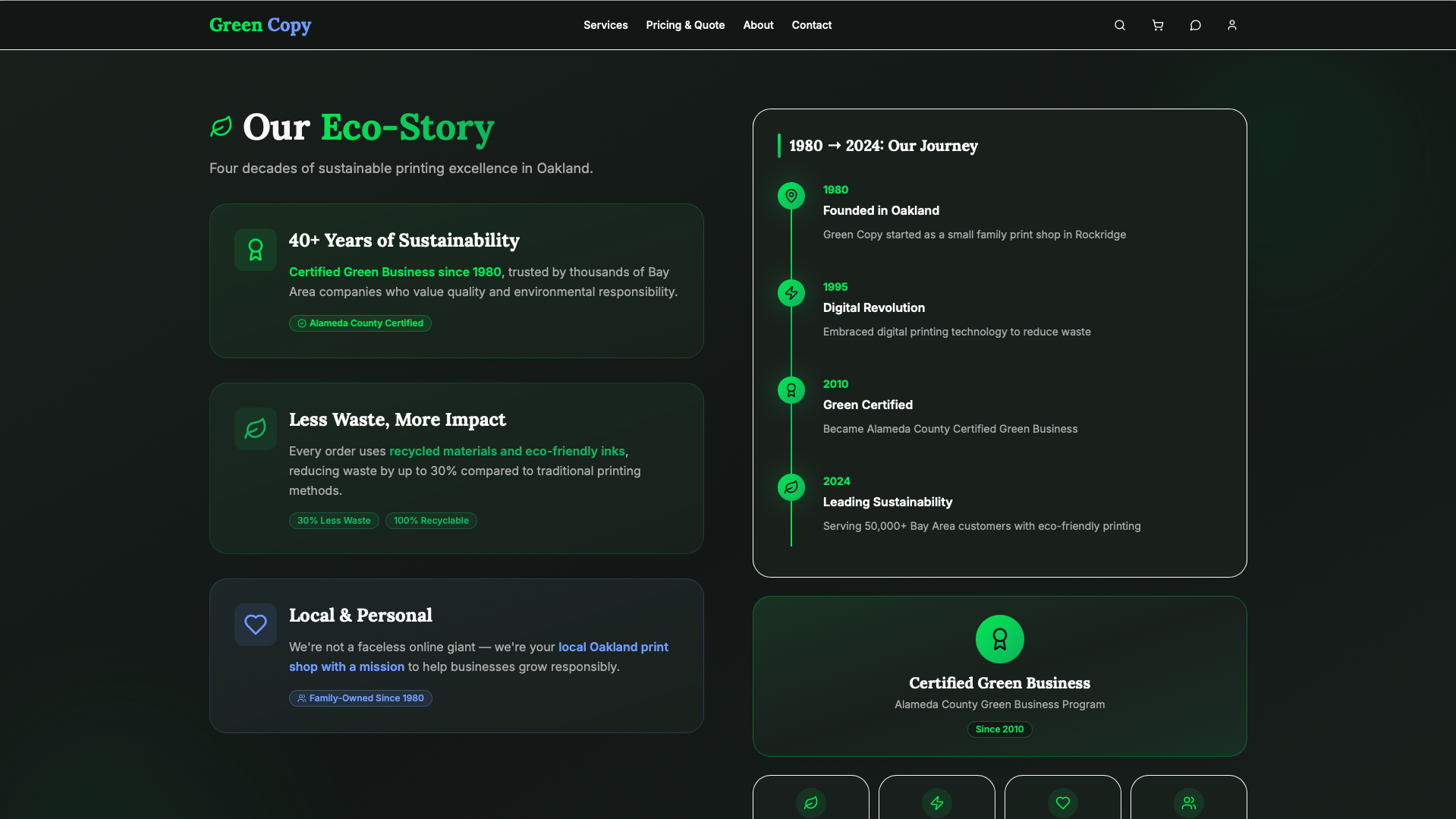The width and height of the screenshot is (1456, 819).
Task: Click the Since 2010 badge
Action: tap(999, 729)
